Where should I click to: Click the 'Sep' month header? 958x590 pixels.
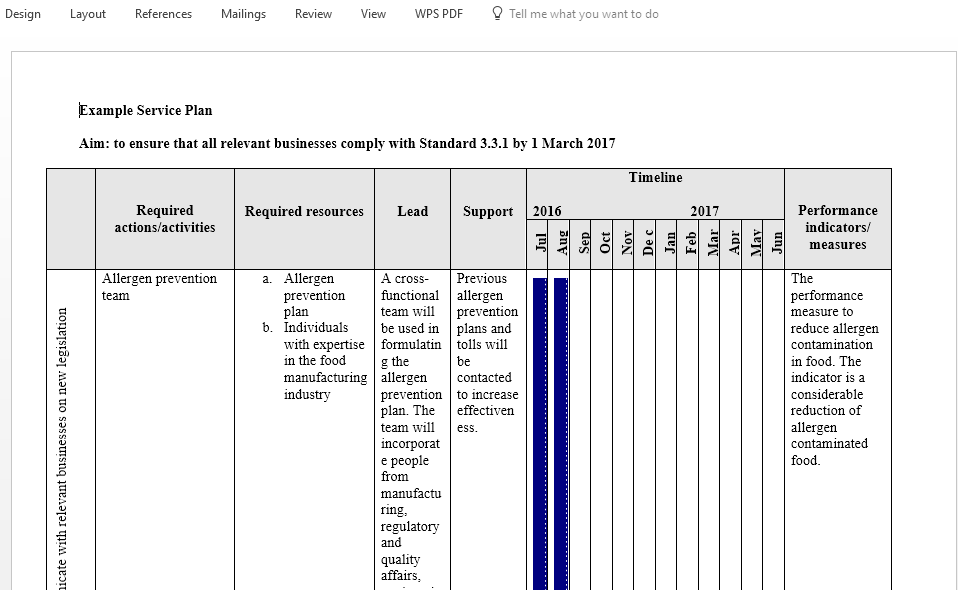tap(583, 244)
